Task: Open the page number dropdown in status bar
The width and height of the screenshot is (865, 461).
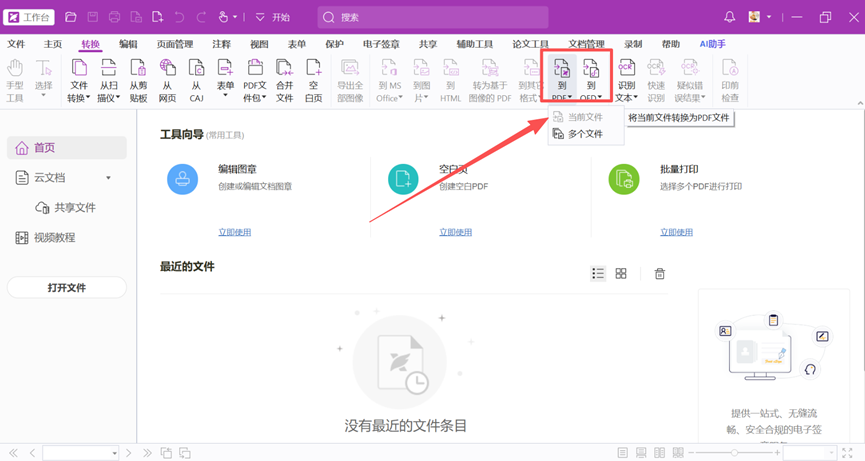Action: coord(114,453)
